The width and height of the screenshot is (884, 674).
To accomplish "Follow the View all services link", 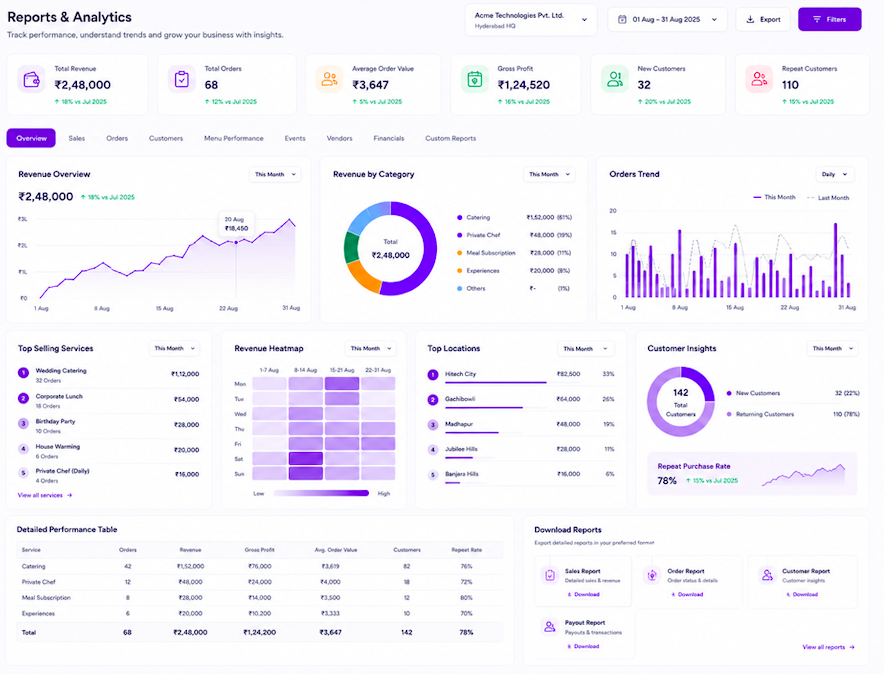I will pyautogui.click(x=45, y=495).
